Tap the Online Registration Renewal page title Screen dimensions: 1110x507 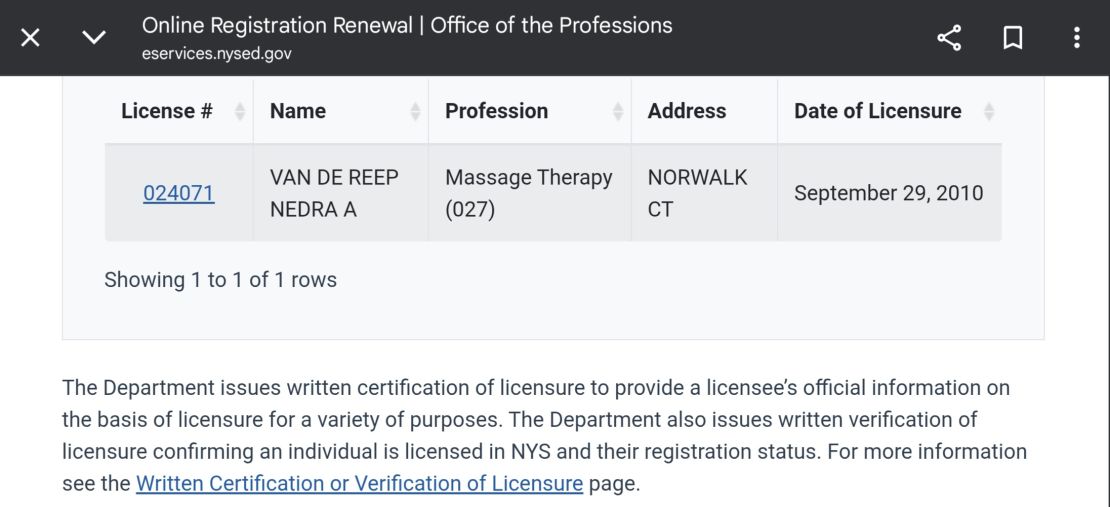(407, 25)
